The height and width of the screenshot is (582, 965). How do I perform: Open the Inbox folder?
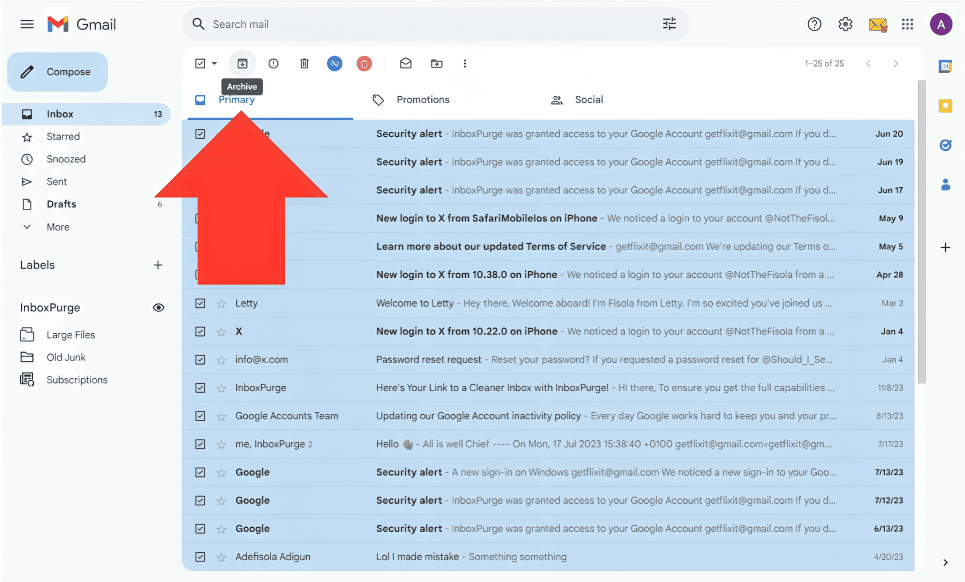(86, 114)
